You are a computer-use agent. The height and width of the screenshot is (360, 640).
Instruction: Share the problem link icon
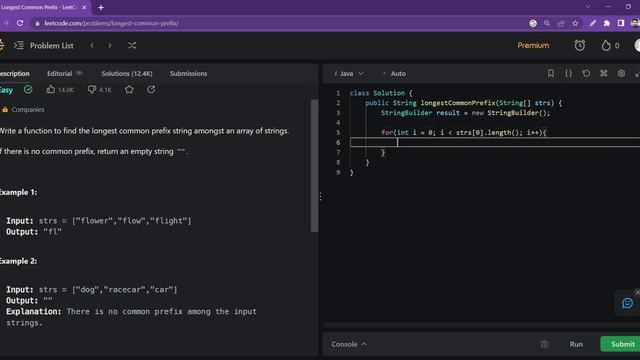coord(151,89)
